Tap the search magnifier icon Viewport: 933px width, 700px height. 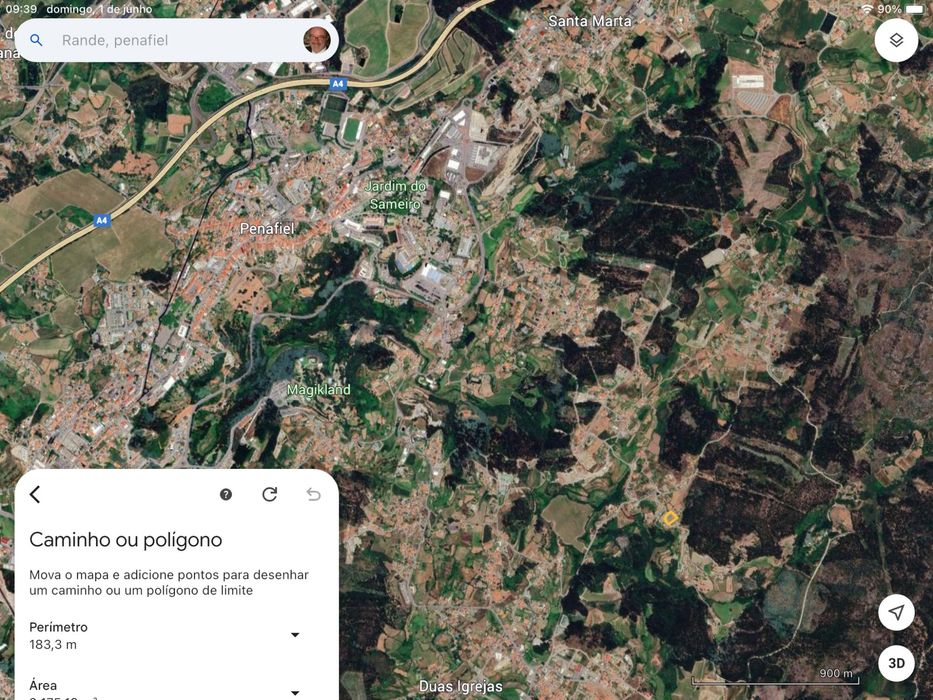36,40
